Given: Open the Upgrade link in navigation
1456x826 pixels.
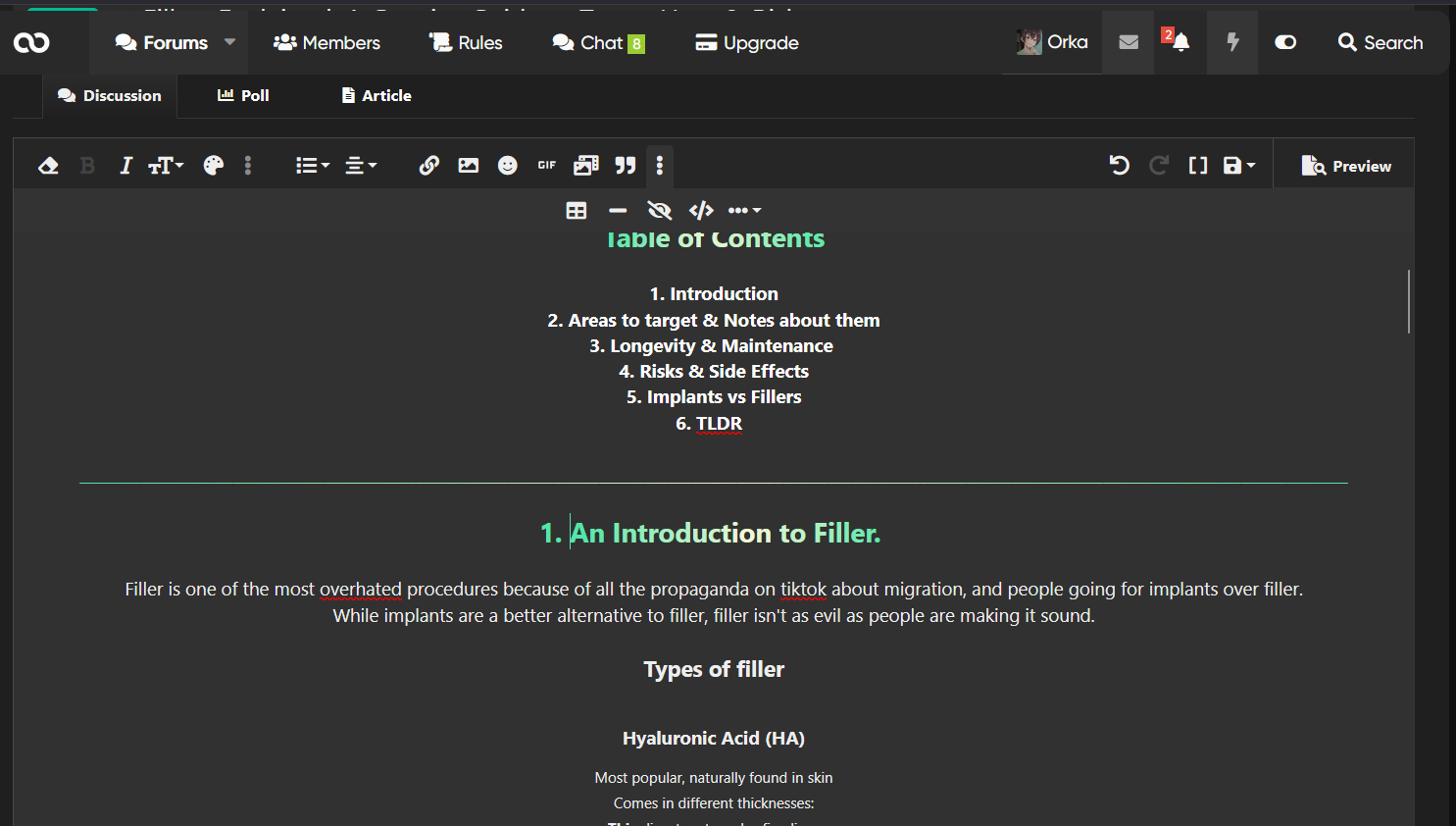Looking at the screenshot, I should (747, 42).
